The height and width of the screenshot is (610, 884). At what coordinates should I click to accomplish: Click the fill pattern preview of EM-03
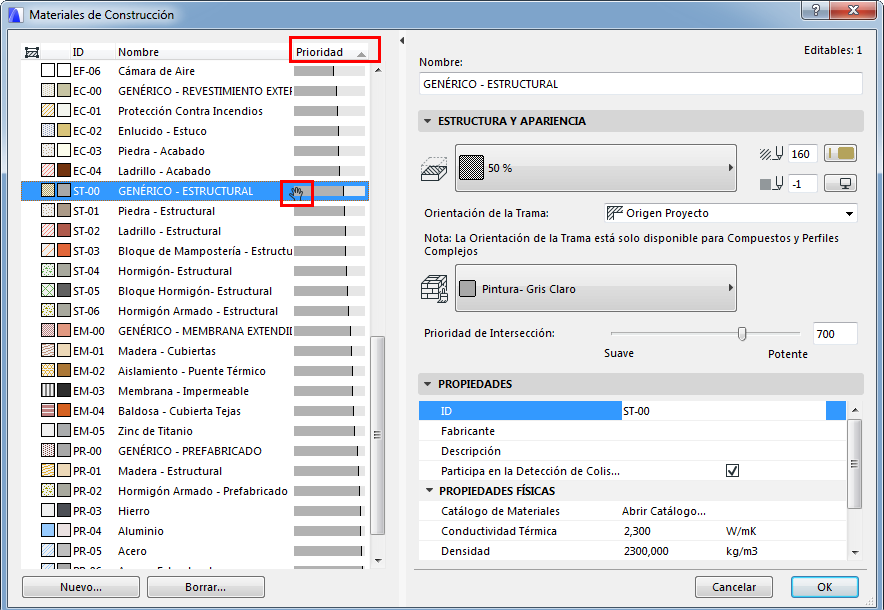(48, 391)
